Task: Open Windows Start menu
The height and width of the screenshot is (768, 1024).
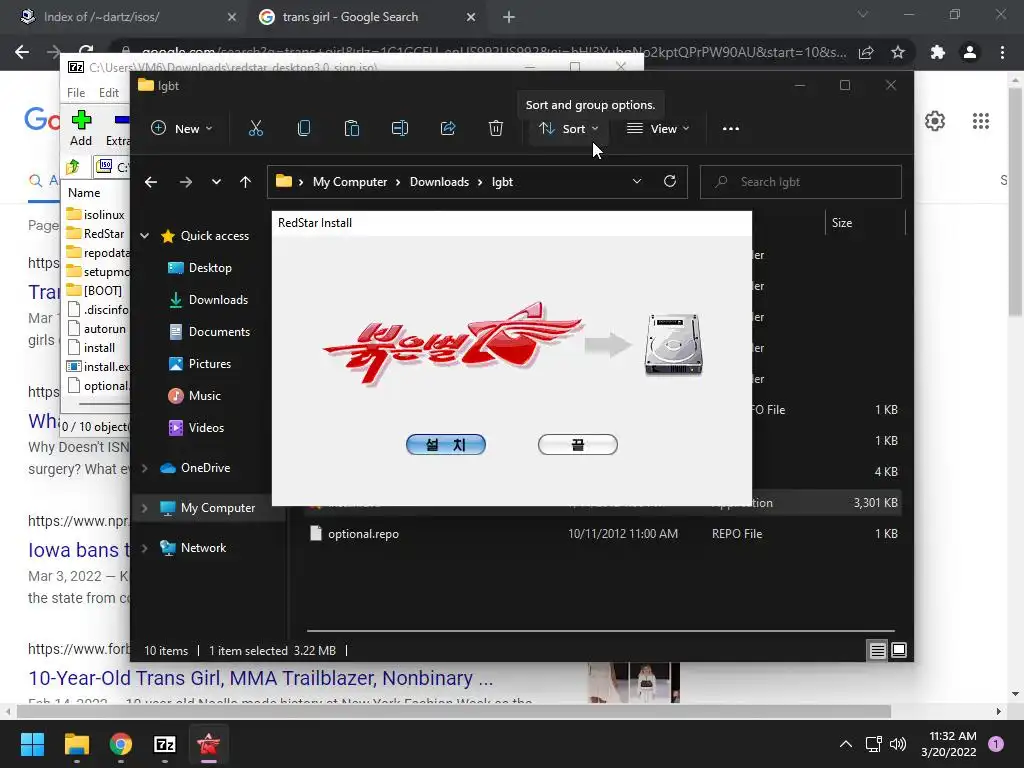Action: (32, 744)
